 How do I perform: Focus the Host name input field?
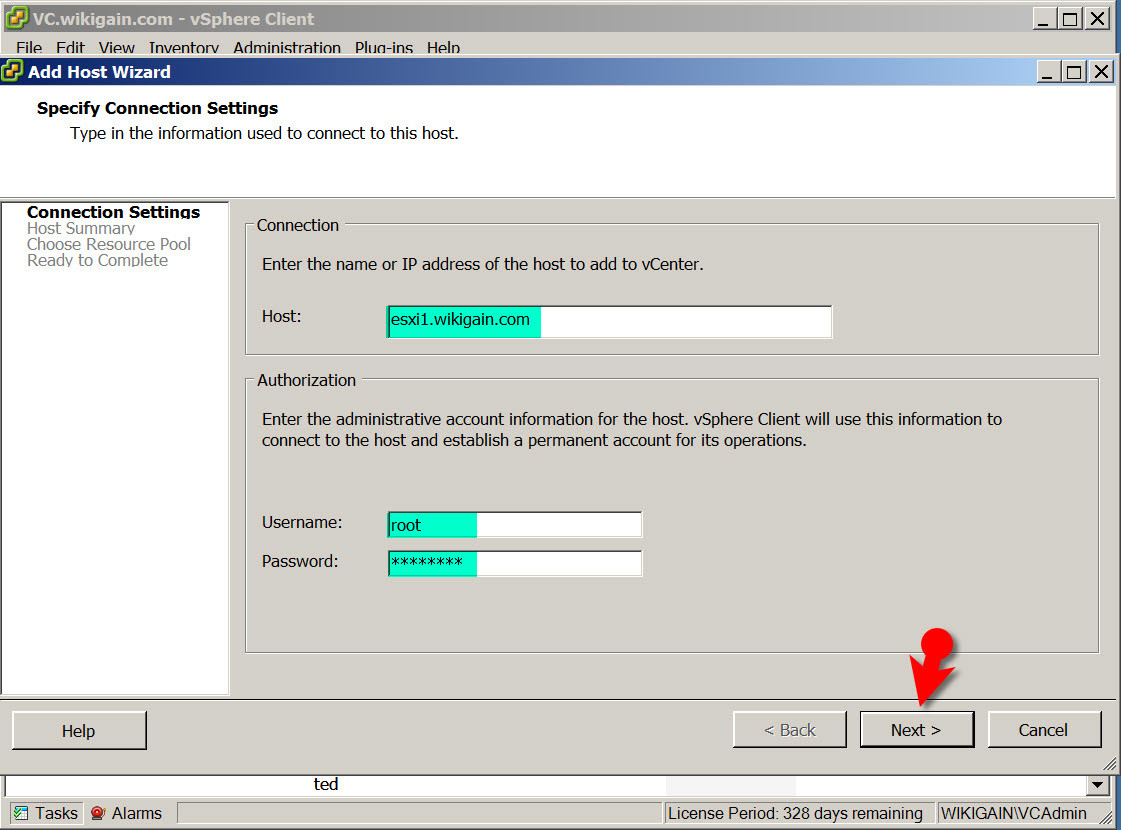pyautogui.click(x=609, y=321)
